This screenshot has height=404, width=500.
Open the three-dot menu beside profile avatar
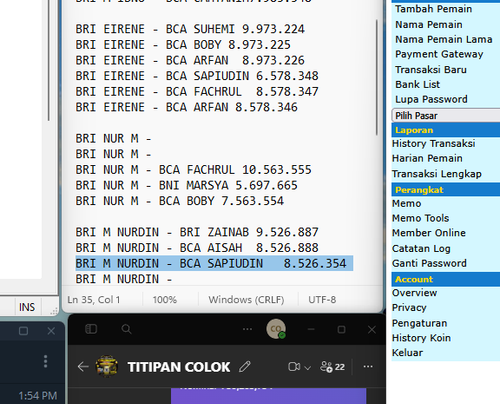coord(247,329)
